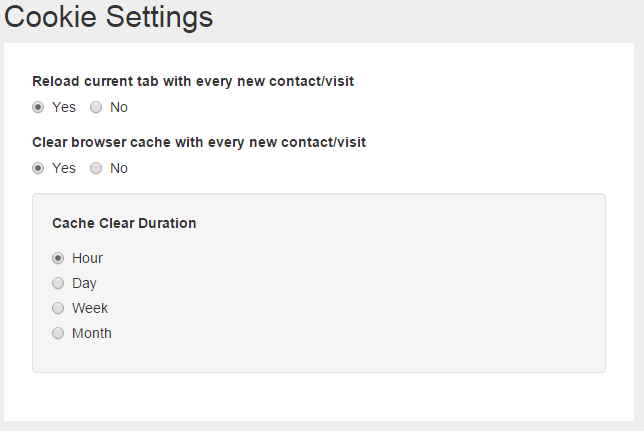Image resolution: width=644 pixels, height=431 pixels.
Task: Click the Cache Clear Duration heading
Action: pos(124,223)
